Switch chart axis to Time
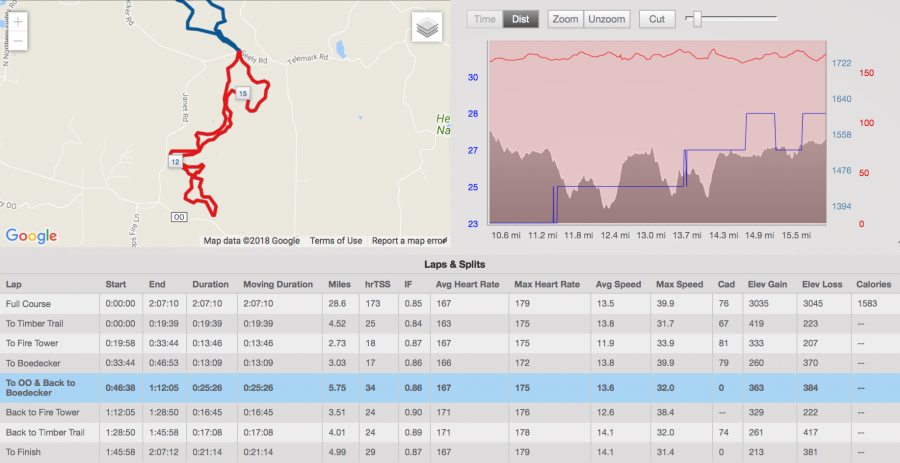 pyautogui.click(x=484, y=19)
